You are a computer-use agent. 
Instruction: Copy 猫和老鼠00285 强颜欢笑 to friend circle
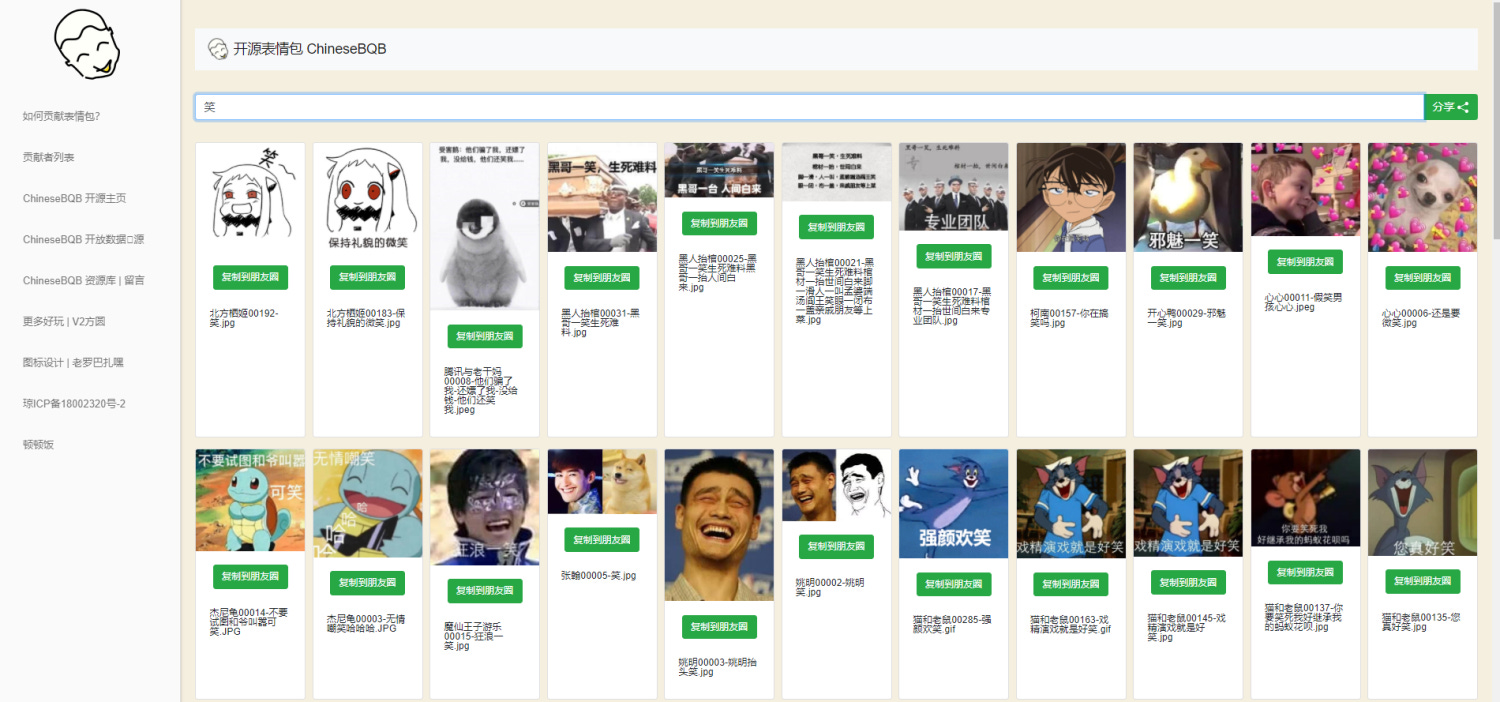point(953,584)
